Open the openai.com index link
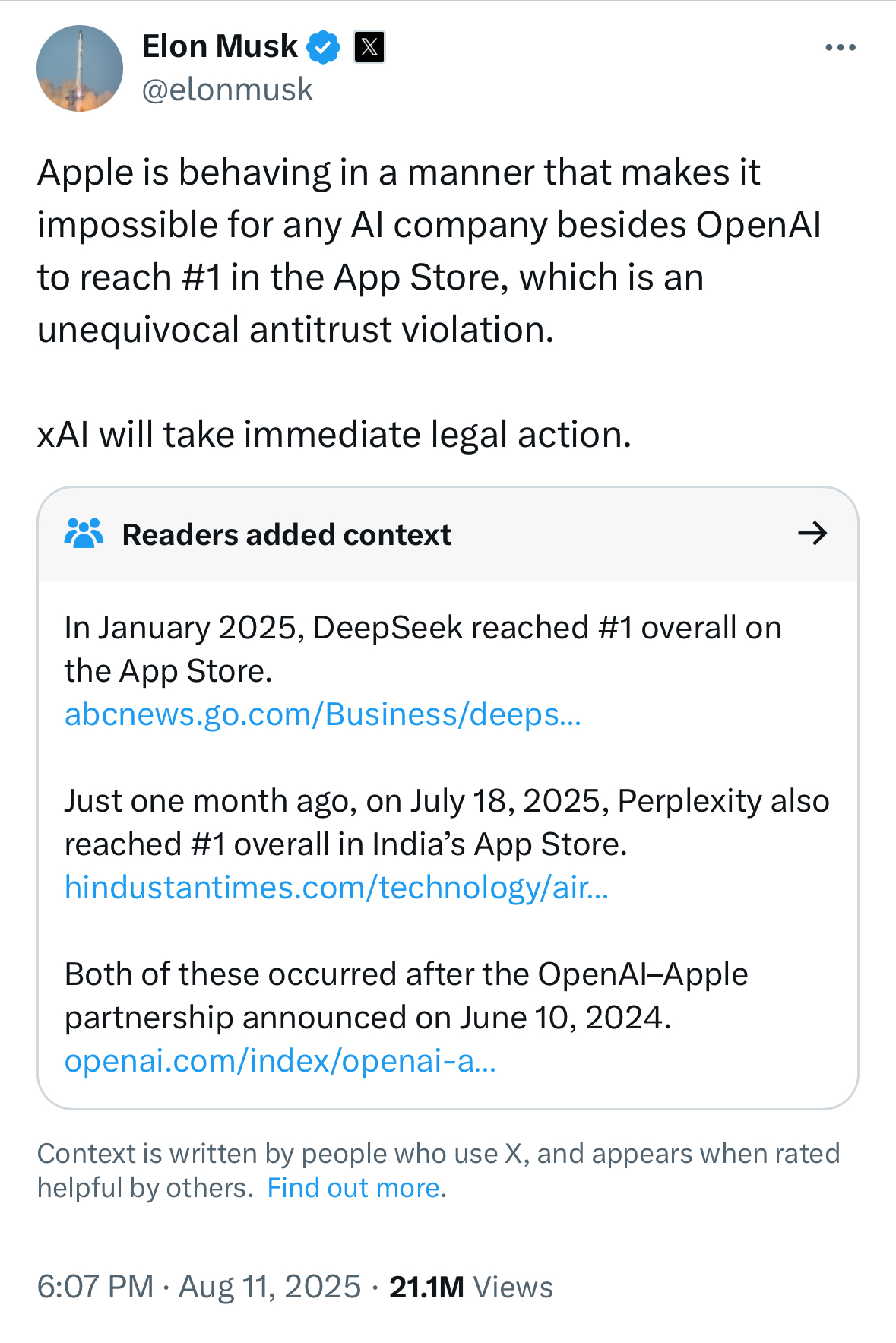Viewport: 896px width, 1343px height. (280, 1060)
